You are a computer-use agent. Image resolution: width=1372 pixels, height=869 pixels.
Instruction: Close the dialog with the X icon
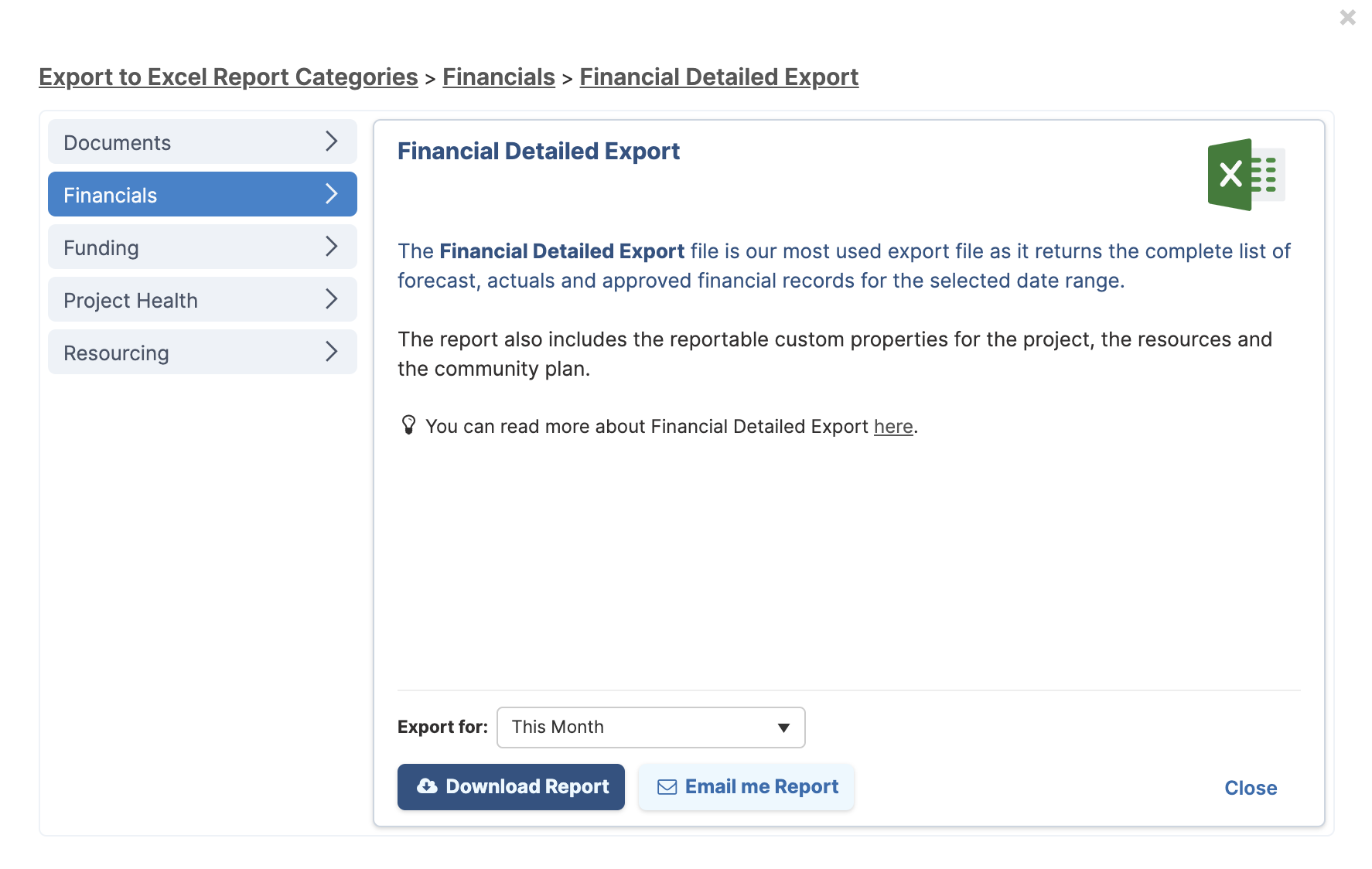pyautogui.click(x=1347, y=17)
